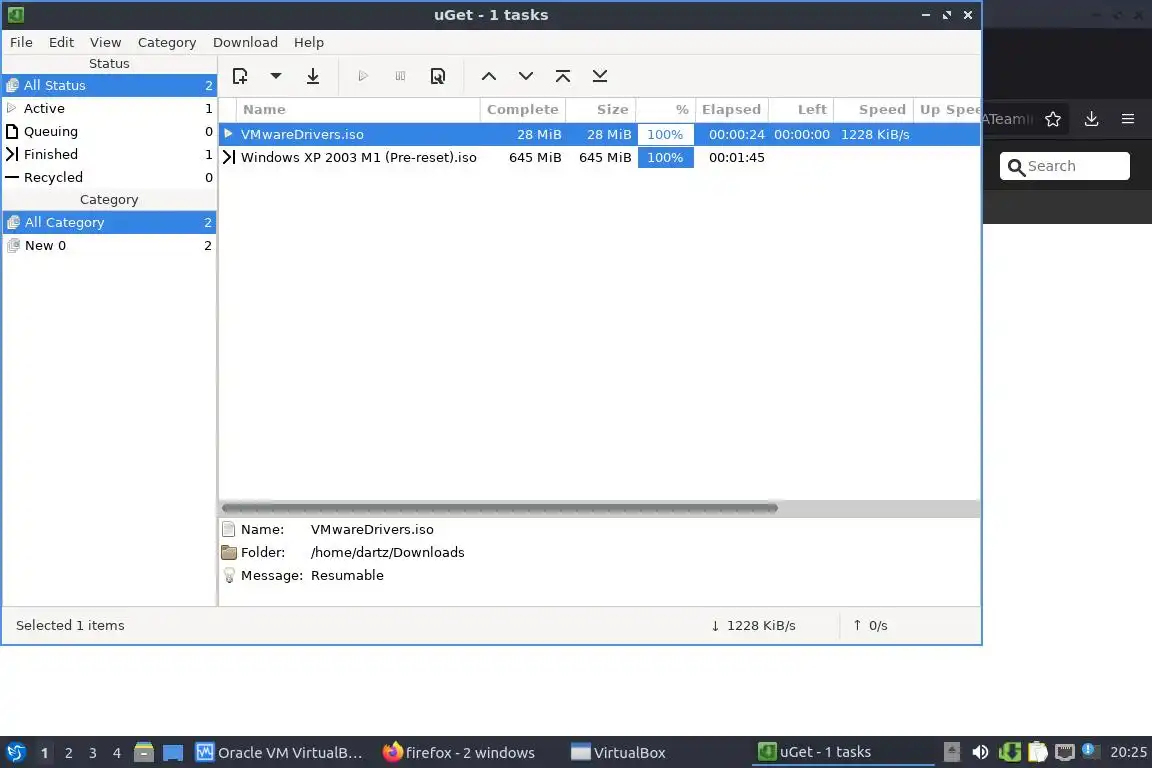Click the upload speed 0/s in status bar
Screen dimensions: 1152x768
tap(878, 625)
